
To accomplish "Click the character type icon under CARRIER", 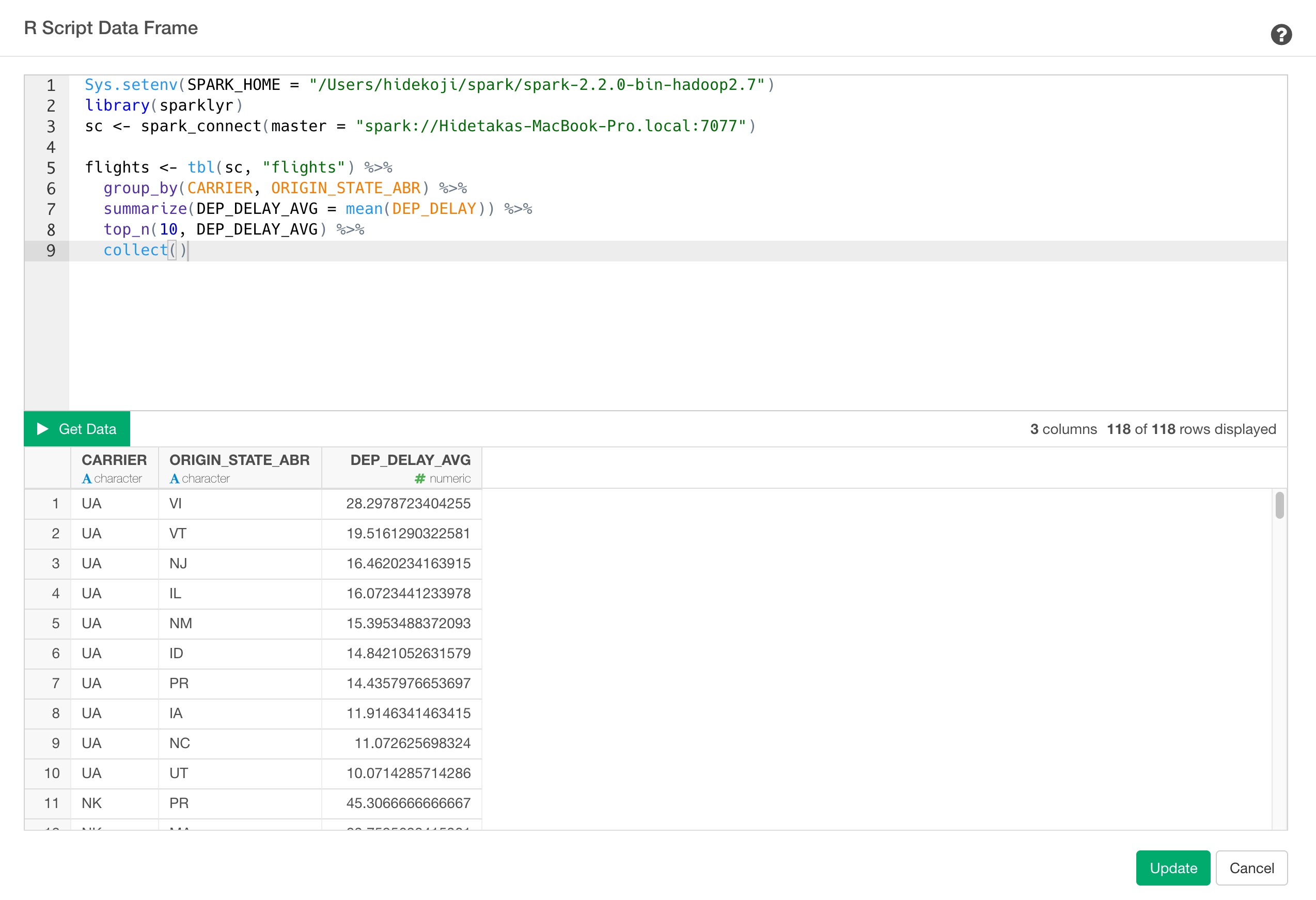I will click(x=86, y=478).
